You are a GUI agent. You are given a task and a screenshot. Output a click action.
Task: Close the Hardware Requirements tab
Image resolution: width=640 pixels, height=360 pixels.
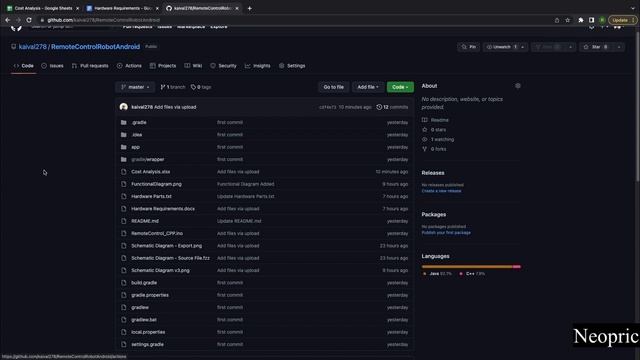pyautogui.click(x=157, y=8)
